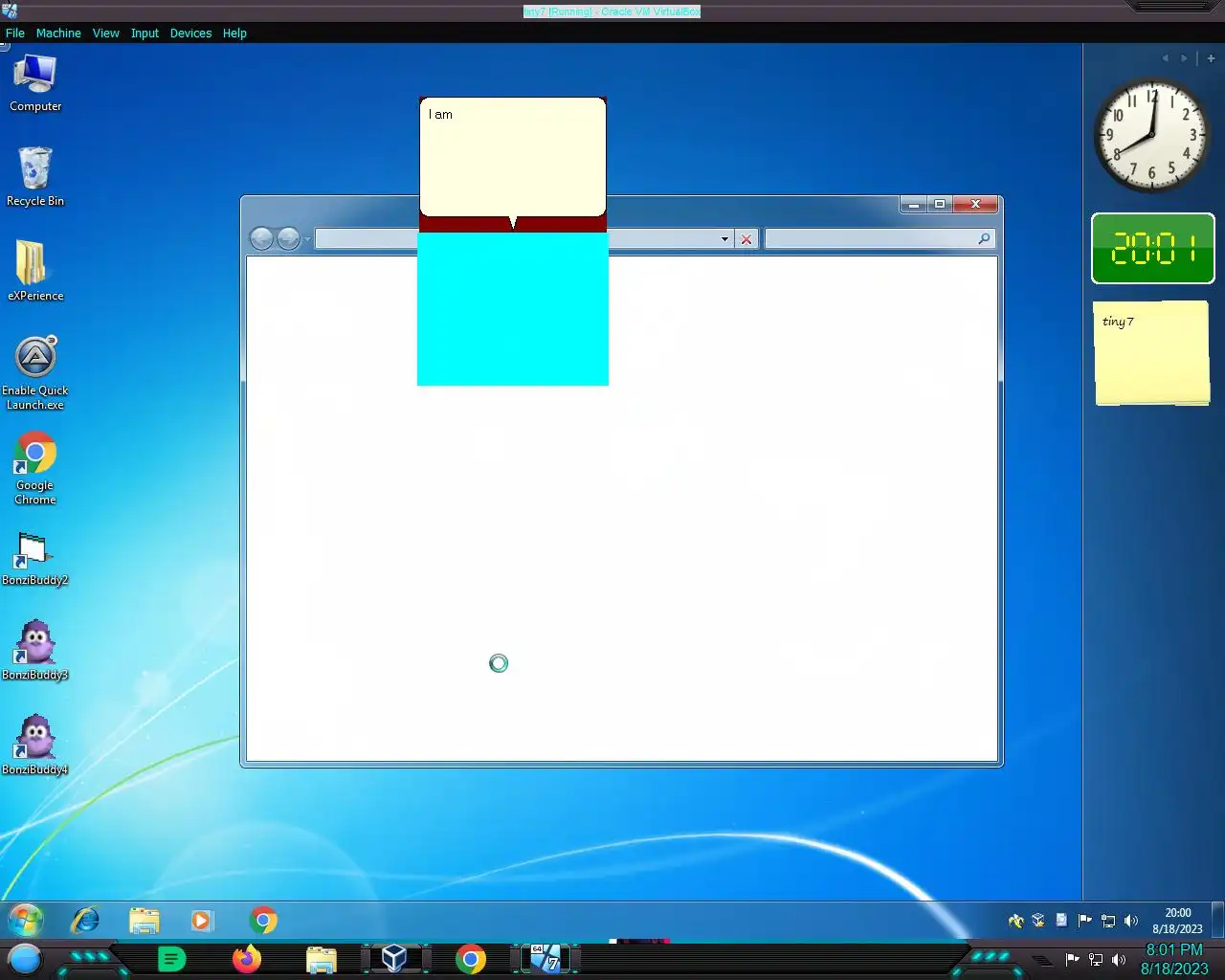
Task: Click the sidebar previous-page arrow
Action: (x=1165, y=58)
